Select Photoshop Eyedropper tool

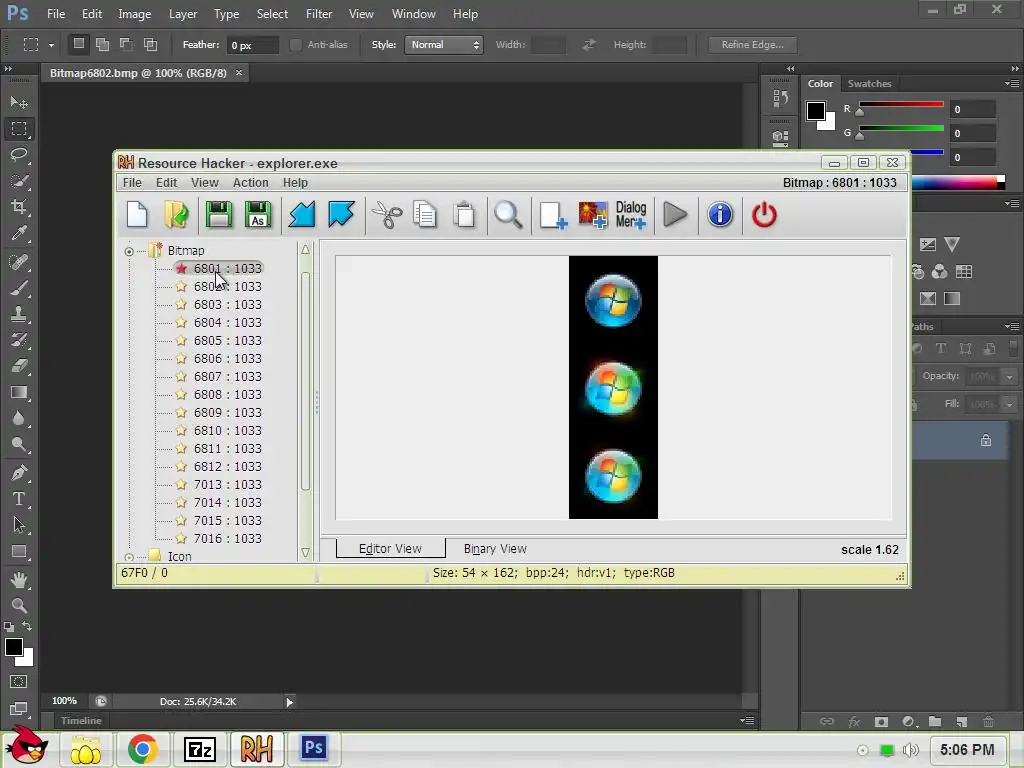coord(19,233)
